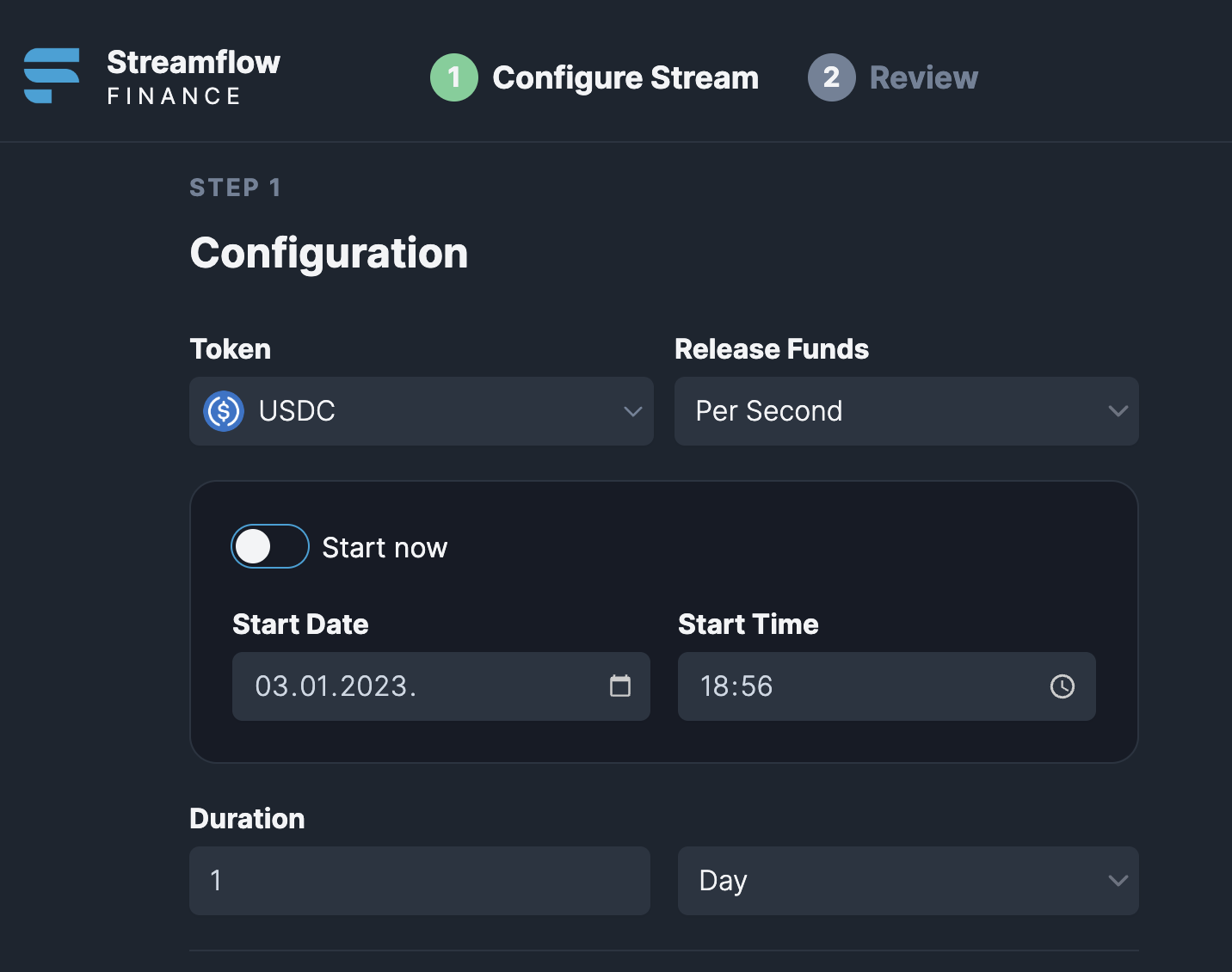This screenshot has width=1232, height=972.
Task: Click the chevron arrow in Token field
Action: [x=633, y=411]
